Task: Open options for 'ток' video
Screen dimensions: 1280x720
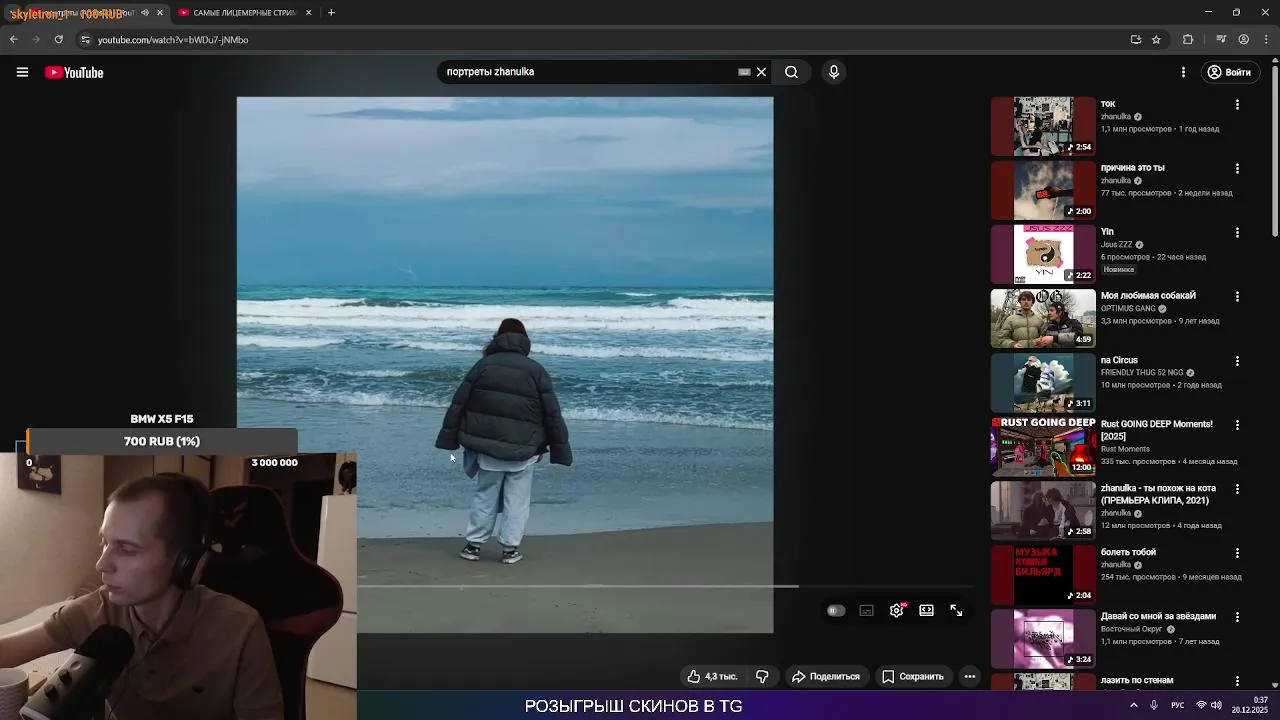Action: pos(1237,105)
